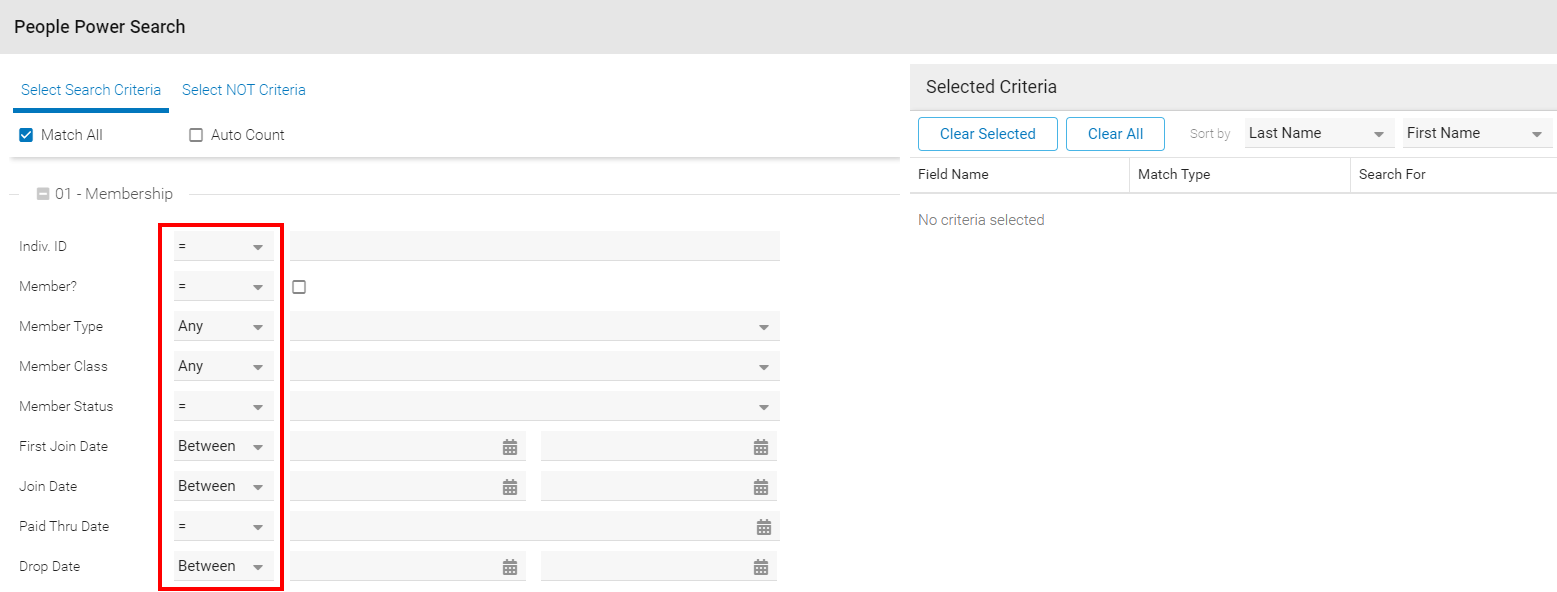
Task: Open calendar for Drop Date end field
Action: pos(761,567)
